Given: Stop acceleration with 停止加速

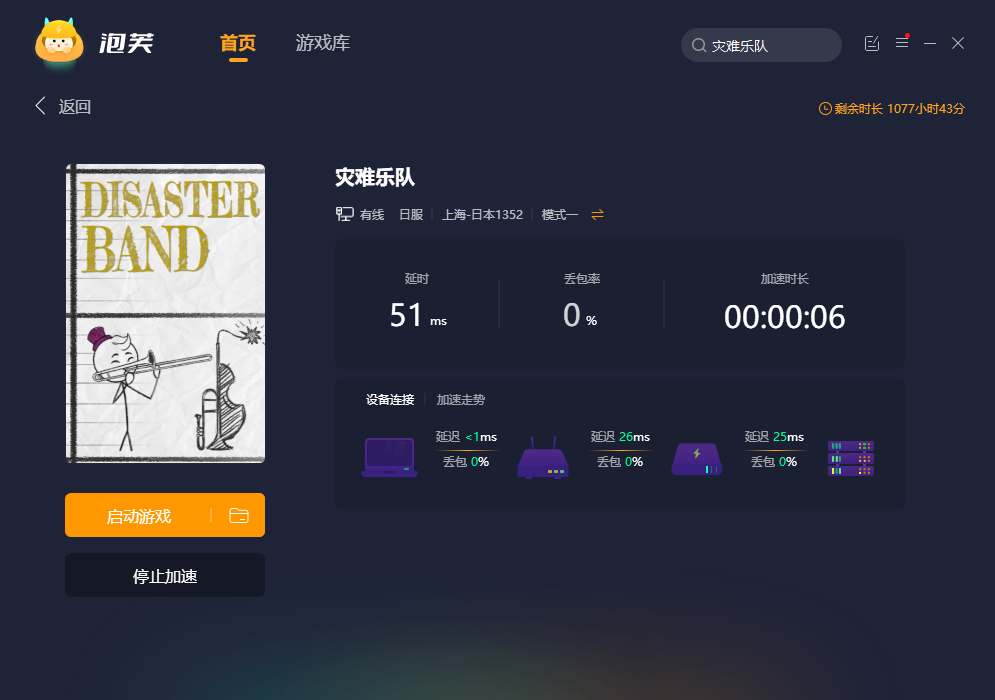Looking at the screenshot, I should pos(165,575).
